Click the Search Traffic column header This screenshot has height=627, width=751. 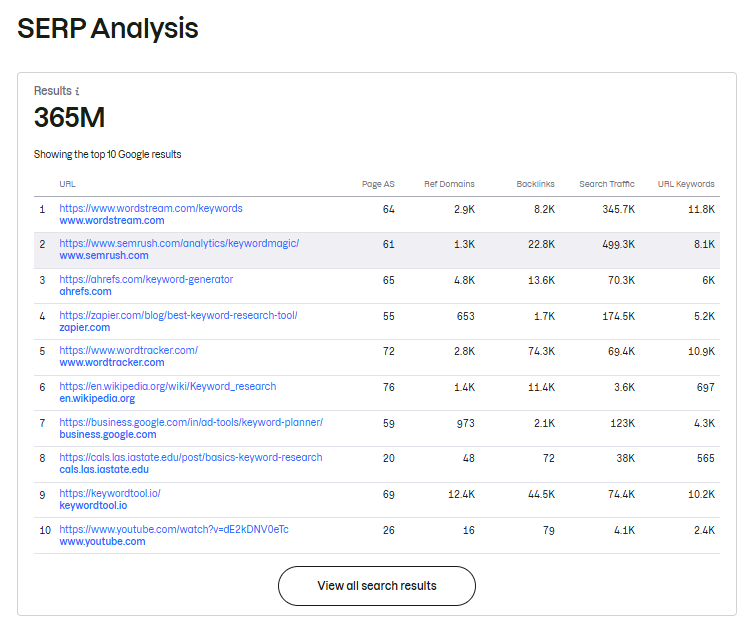click(607, 184)
